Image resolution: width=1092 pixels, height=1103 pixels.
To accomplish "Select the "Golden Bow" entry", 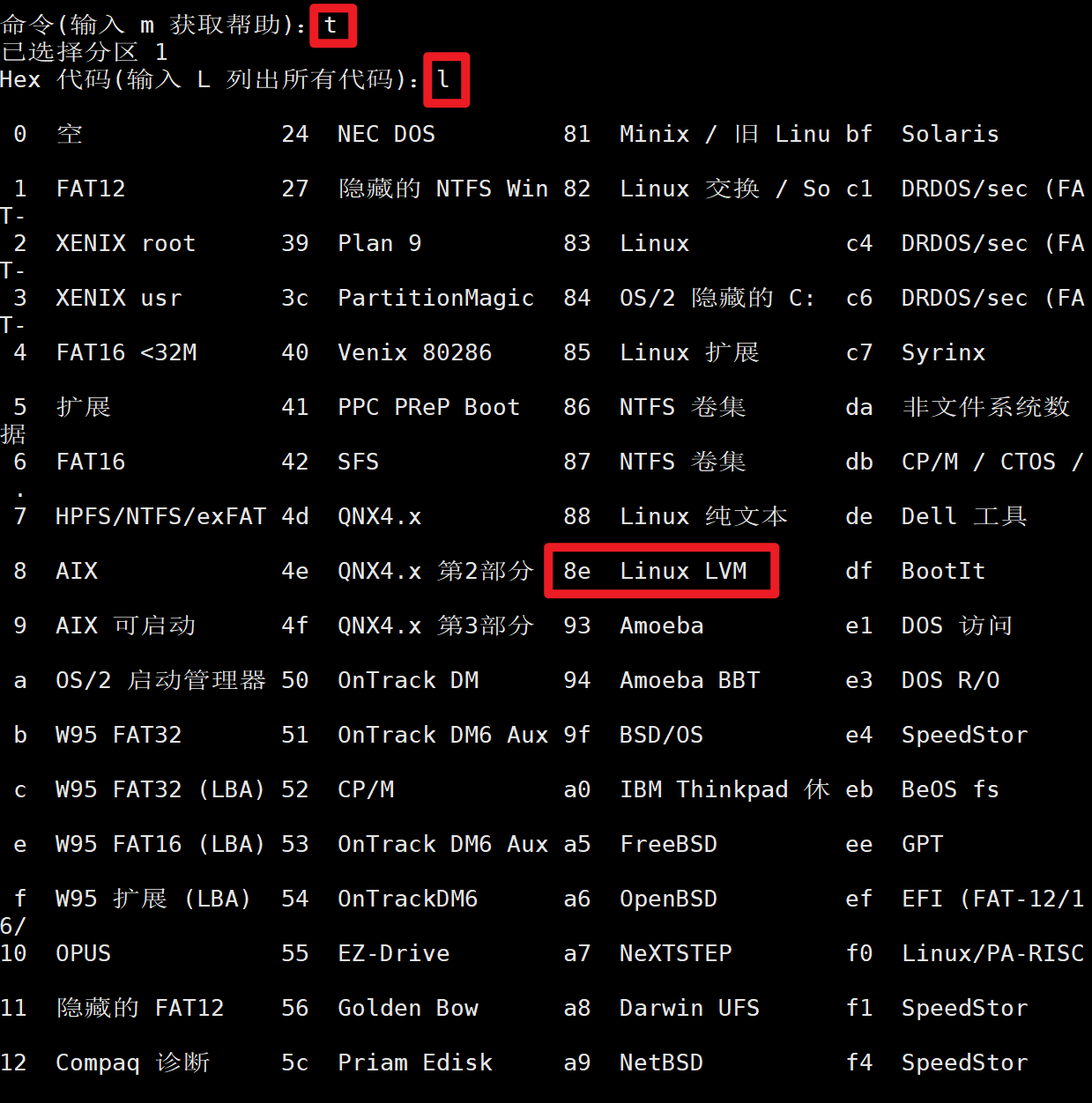I will pyautogui.click(x=408, y=1008).
